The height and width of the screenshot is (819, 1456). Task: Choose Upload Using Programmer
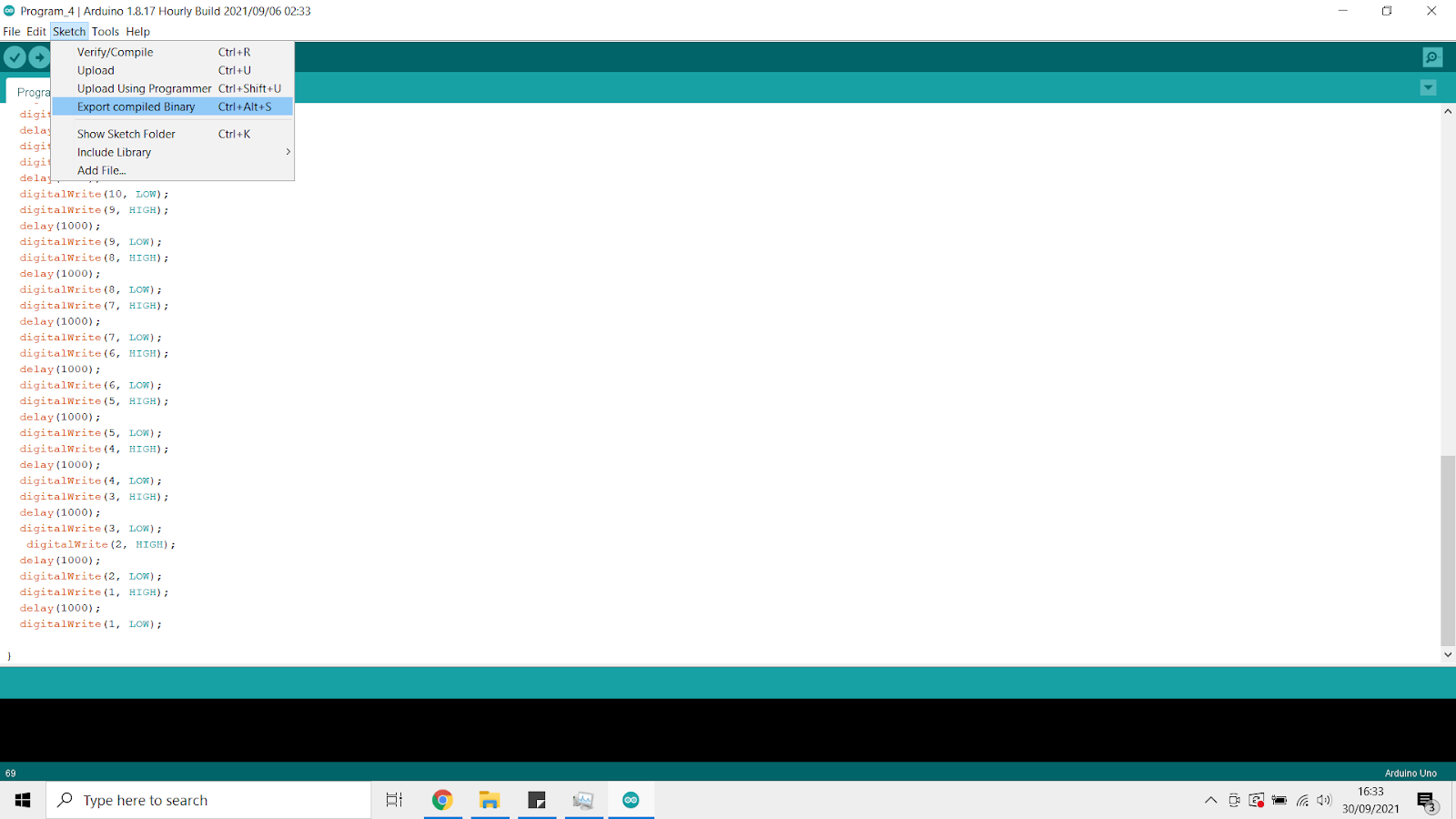point(172,88)
